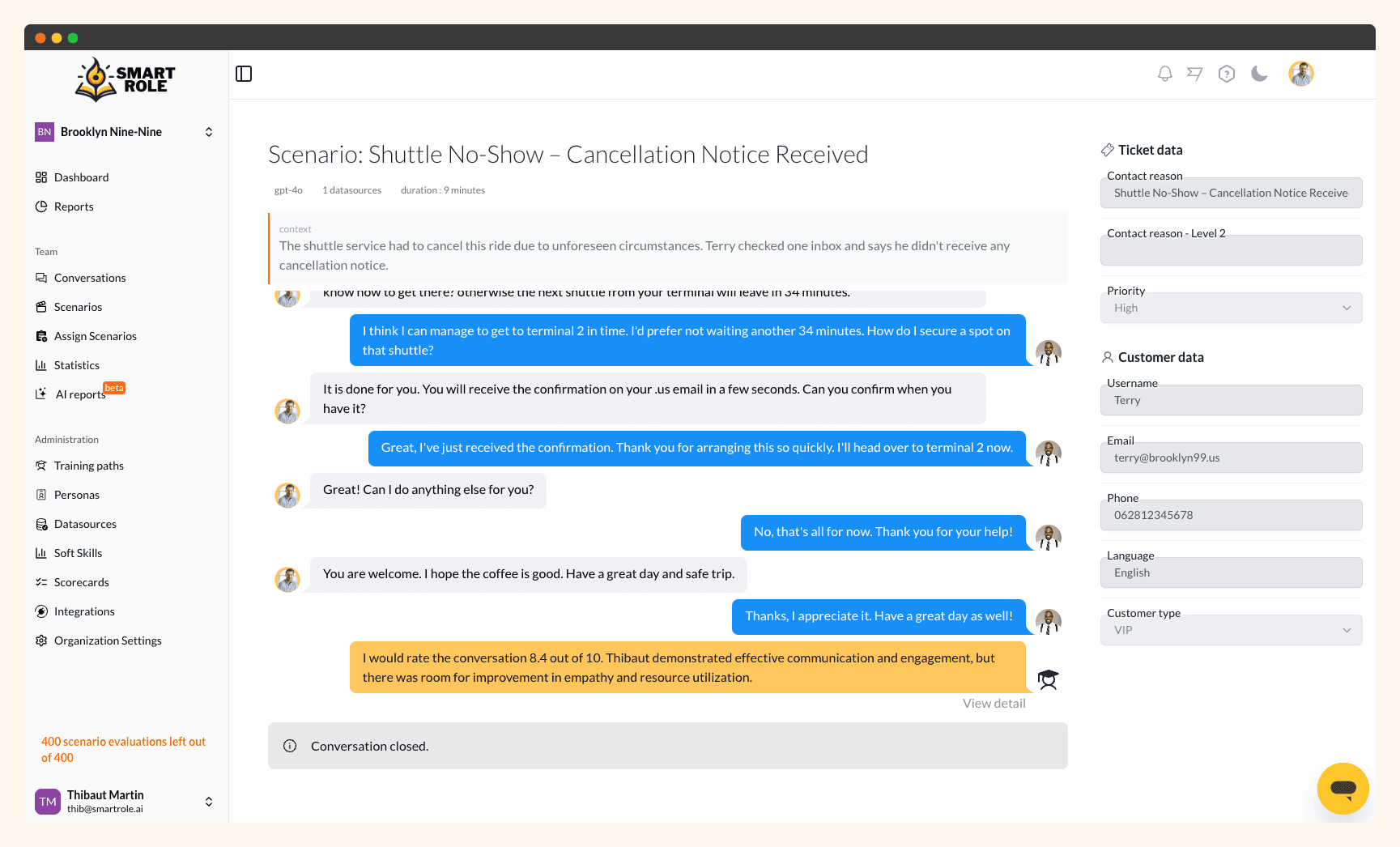Image resolution: width=1400 pixels, height=847 pixels.
Task: Toggle the sidebar panel icon
Action: pyautogui.click(x=244, y=74)
